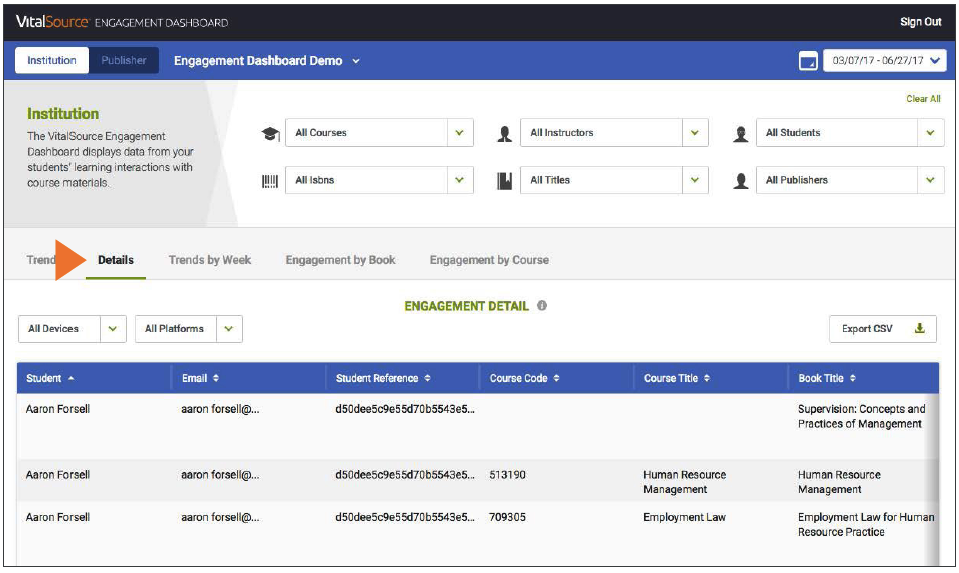Viewport: 959px width, 573px height.
Task: Click the barcode icon beside All Isbns
Action: [x=270, y=181]
